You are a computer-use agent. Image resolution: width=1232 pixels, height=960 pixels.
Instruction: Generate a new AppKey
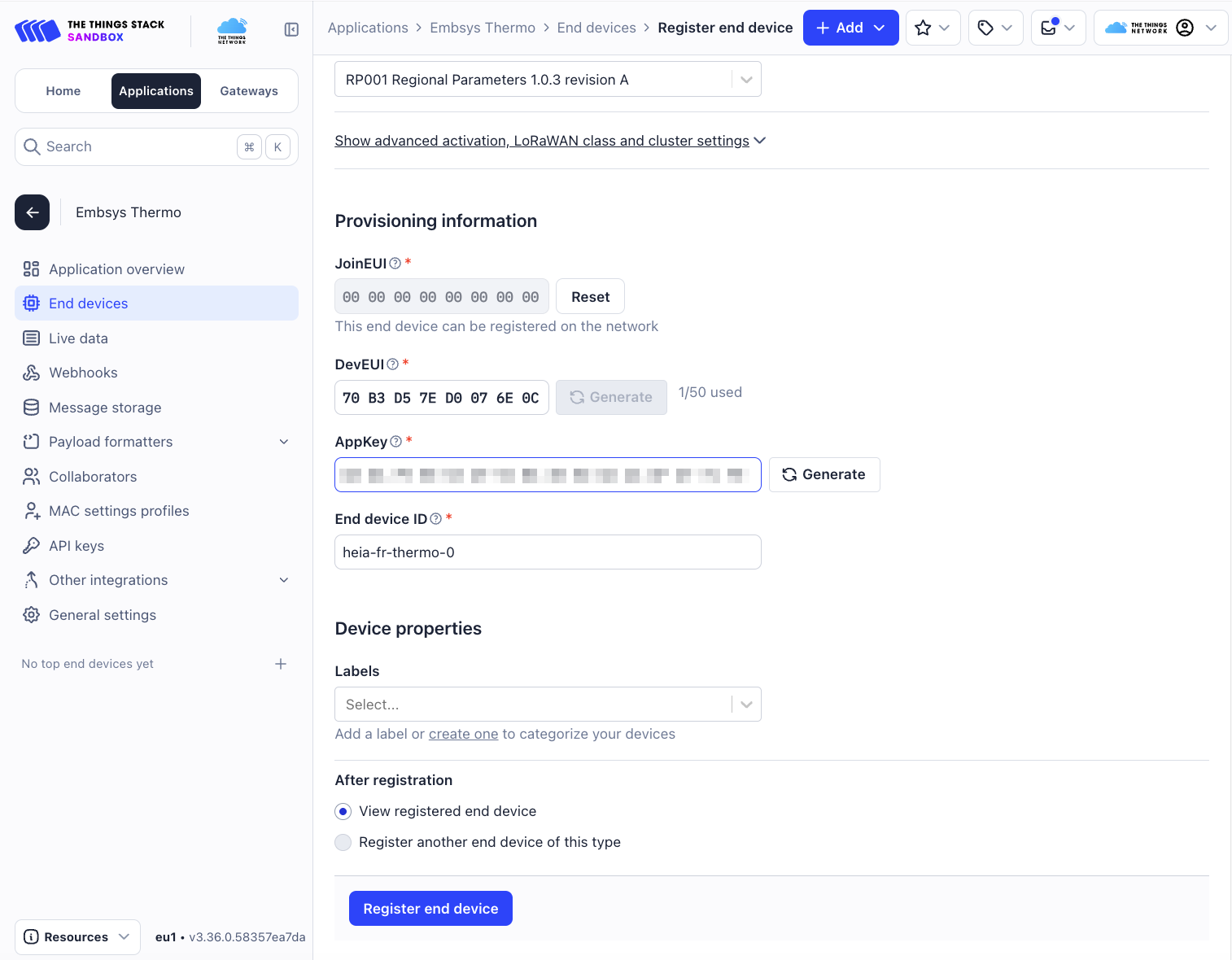[x=824, y=475]
